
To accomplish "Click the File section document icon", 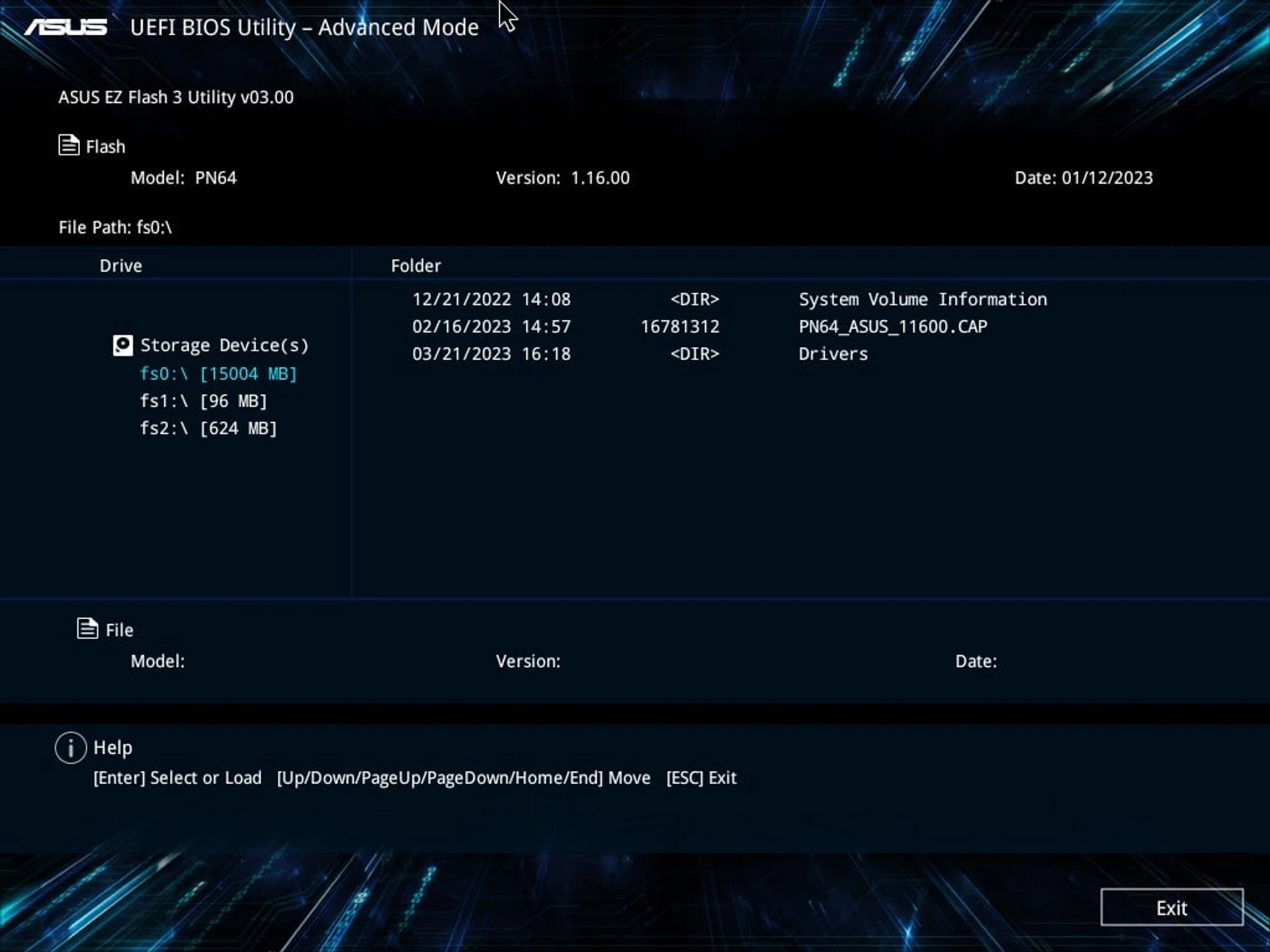I will [87, 629].
